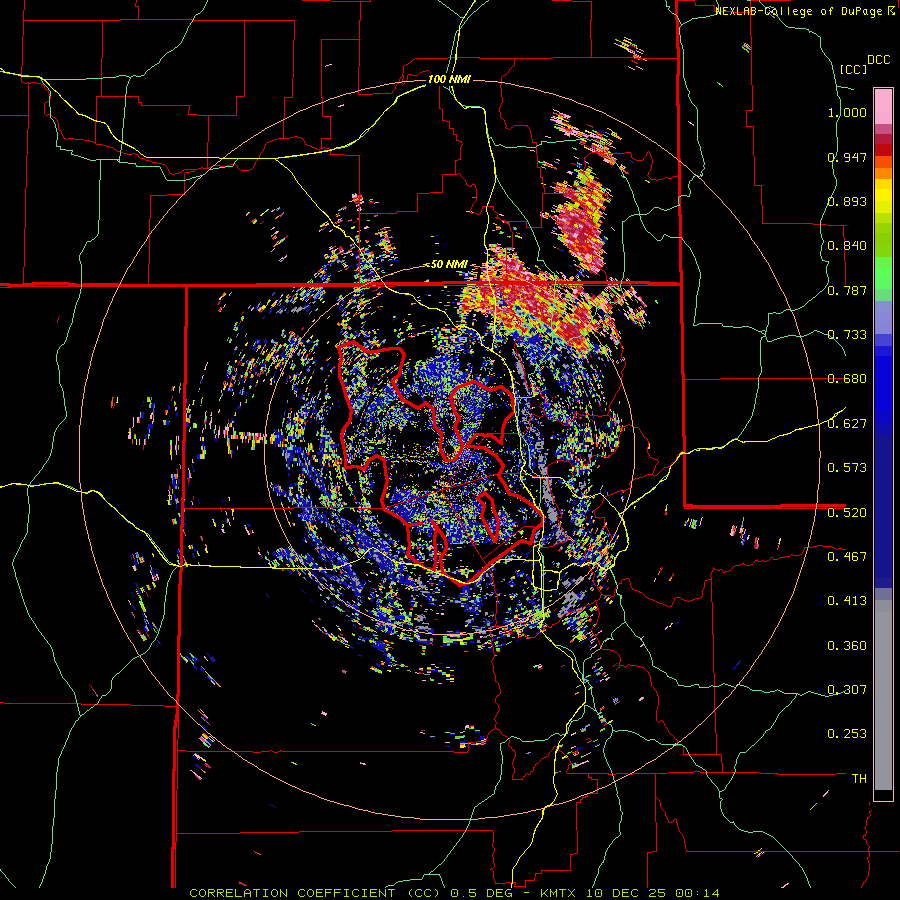This screenshot has width=900, height=900.
Task: Click the 0.893 legend value
Action: tap(847, 201)
